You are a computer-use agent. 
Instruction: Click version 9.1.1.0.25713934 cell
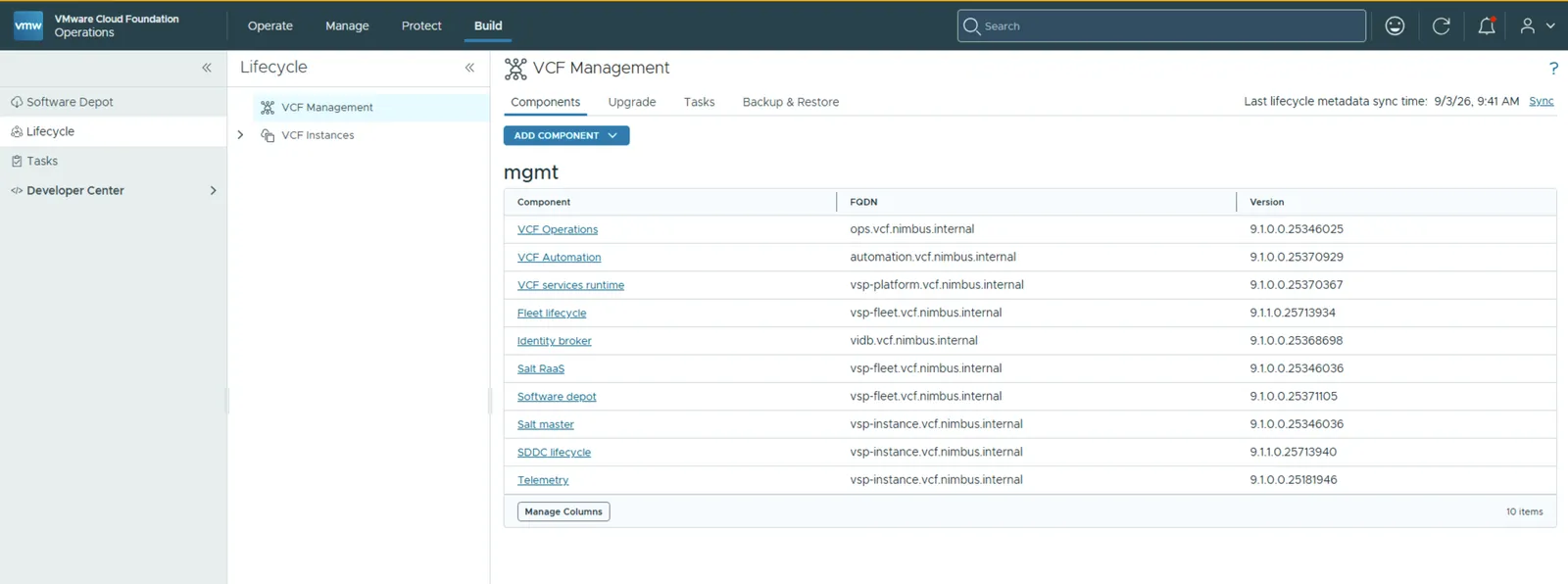coord(1293,313)
